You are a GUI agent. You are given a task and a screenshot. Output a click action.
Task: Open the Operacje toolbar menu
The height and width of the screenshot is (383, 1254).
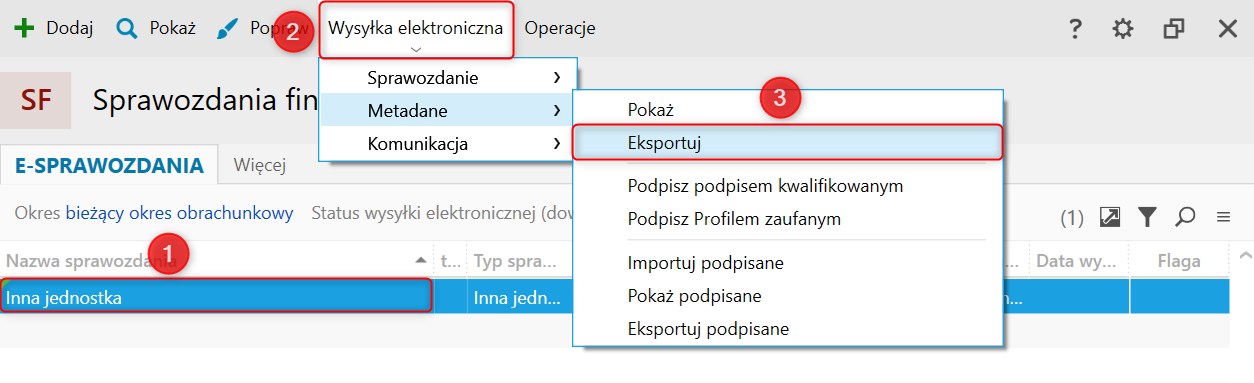pos(560,28)
